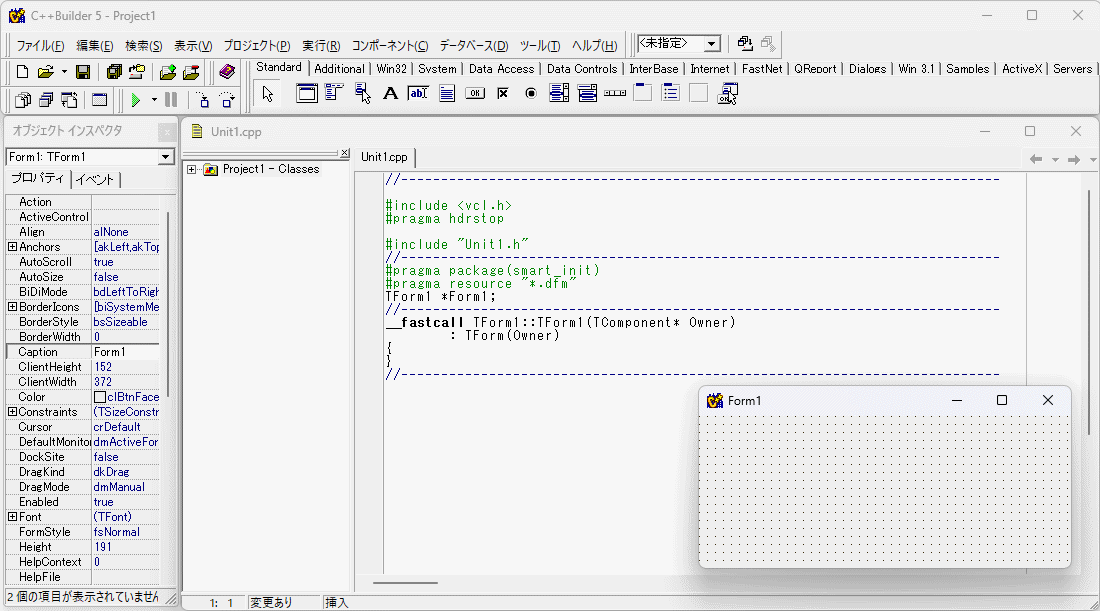
Task: Click the Trace Into debug icon
Action: pos(203,100)
